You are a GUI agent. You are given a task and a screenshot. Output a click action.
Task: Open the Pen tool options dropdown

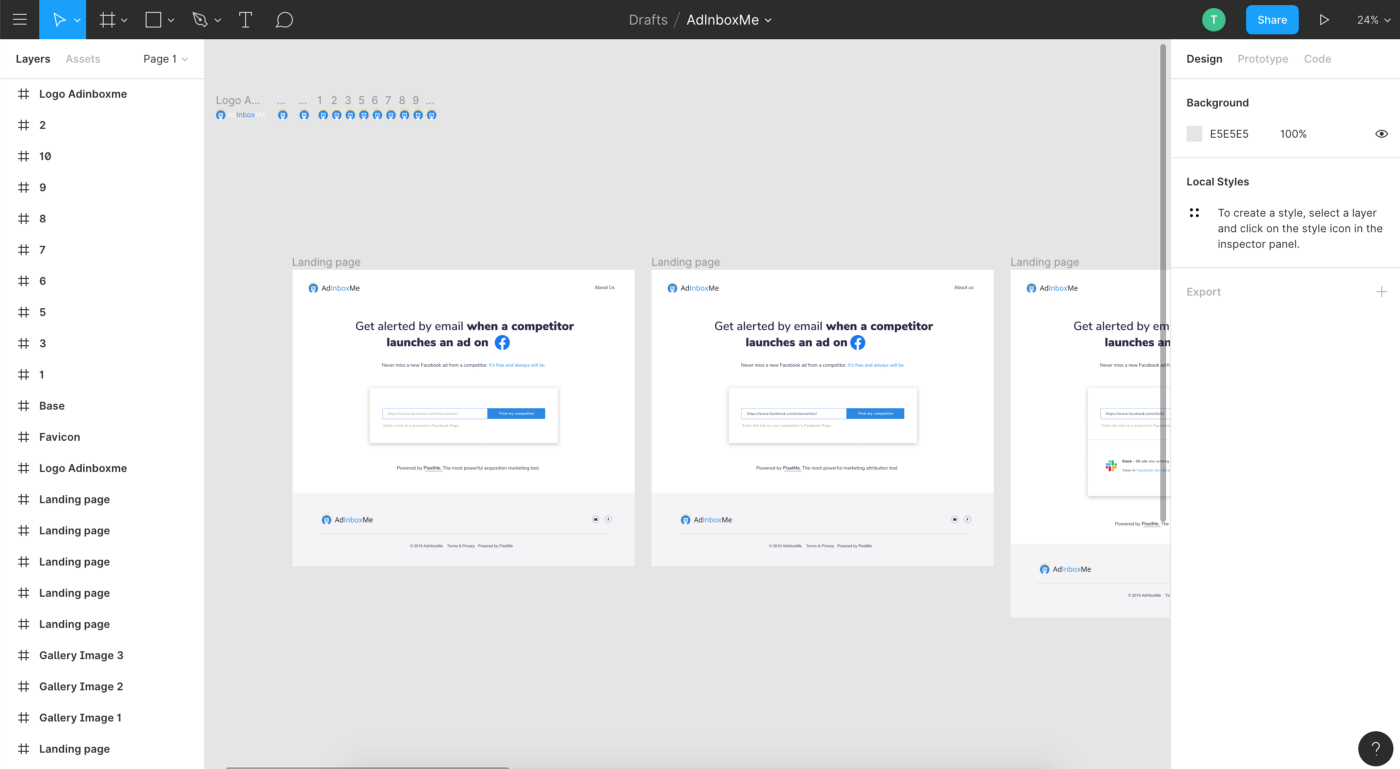pyautogui.click(x=218, y=20)
